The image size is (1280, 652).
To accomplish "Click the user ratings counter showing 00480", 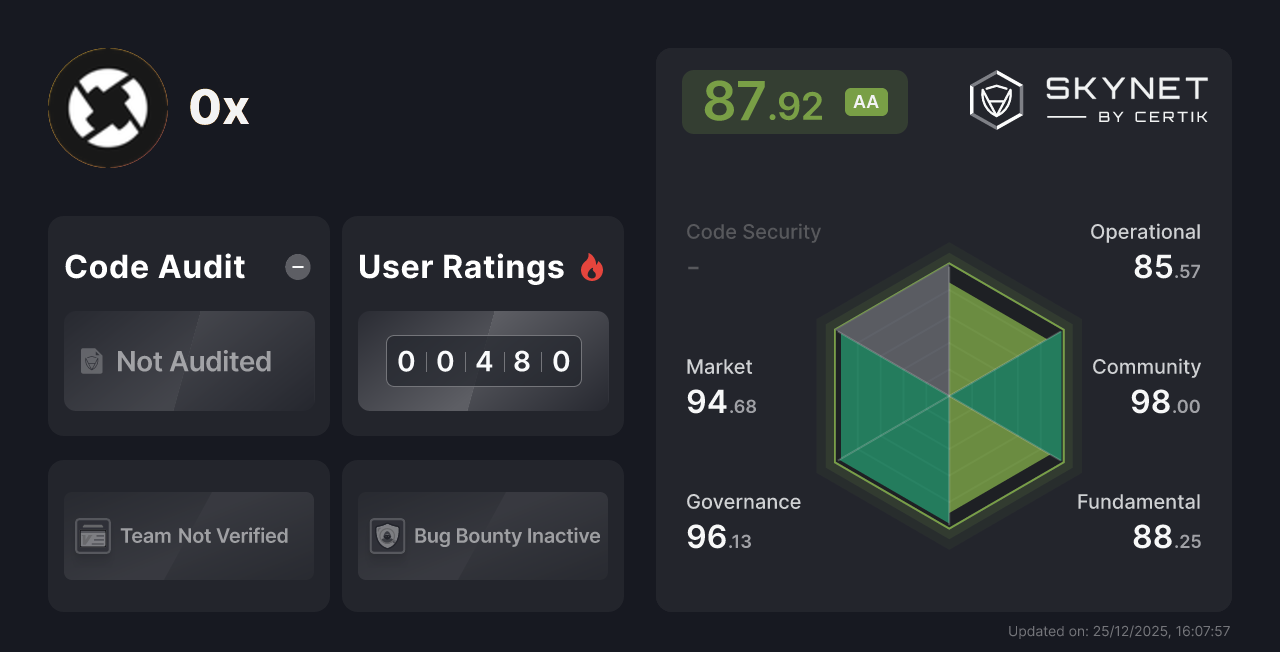I will [483, 361].
